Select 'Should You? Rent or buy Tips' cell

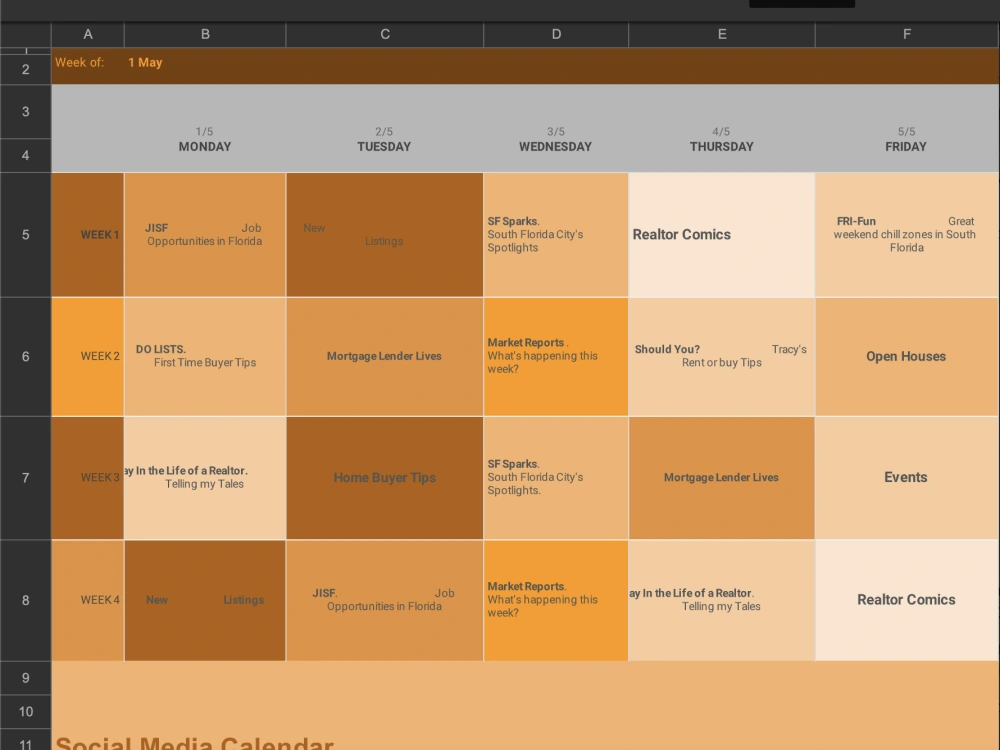pos(722,357)
